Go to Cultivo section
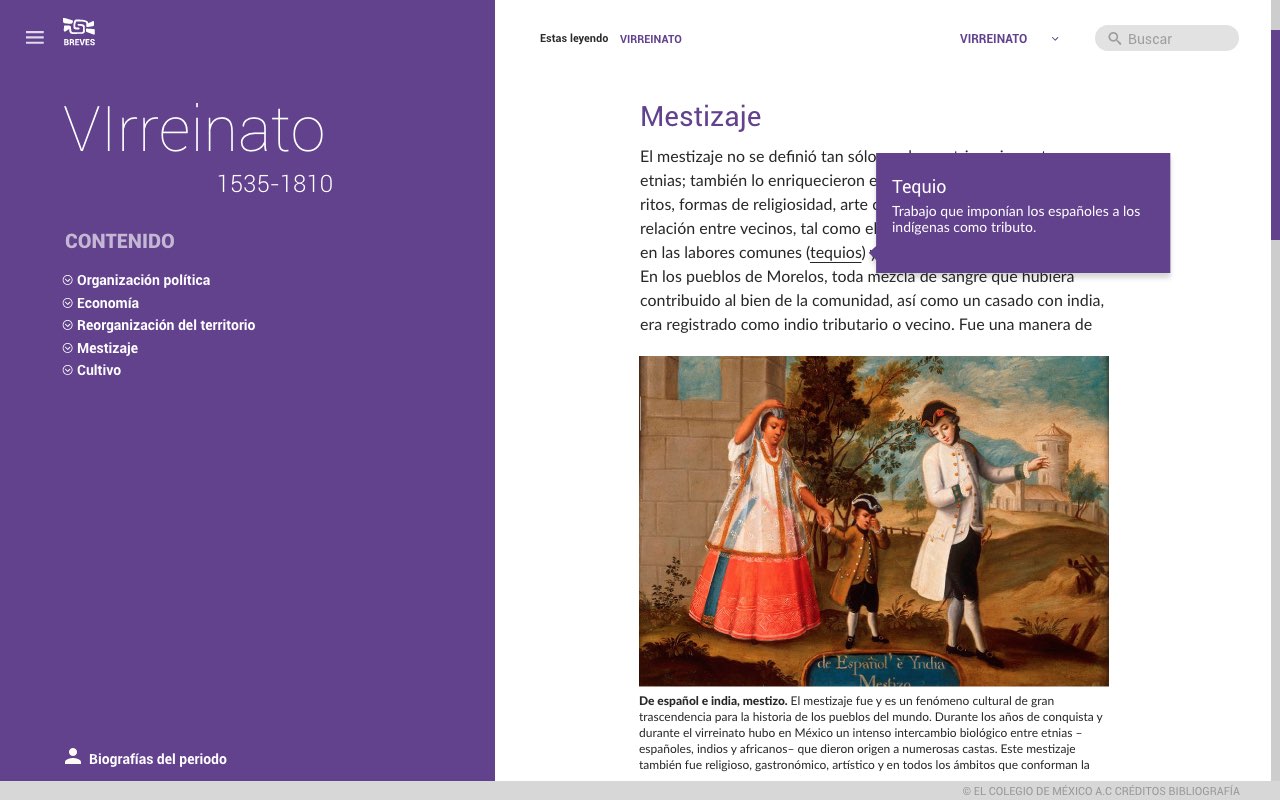Screen dimensions: 1280x800 pyautogui.click(x=99, y=370)
